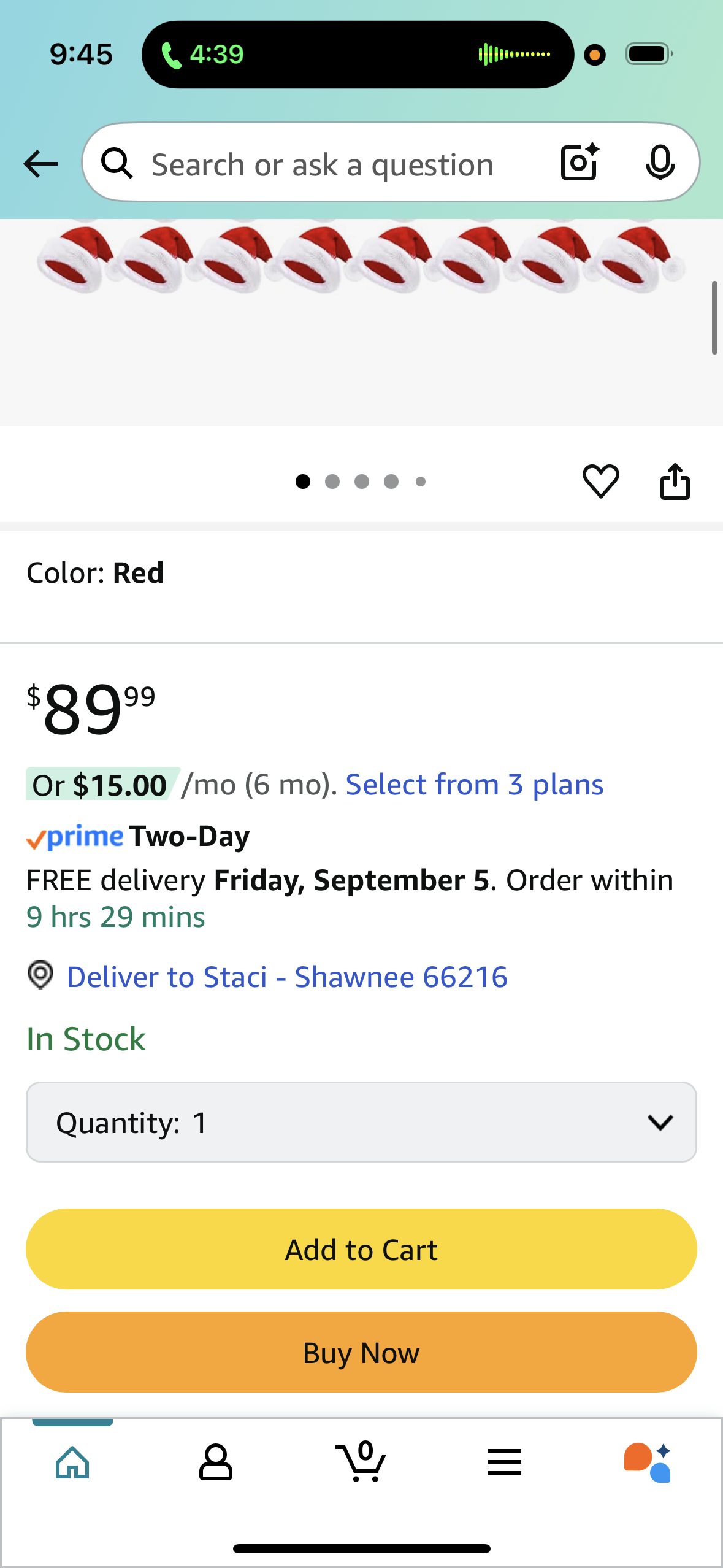Image resolution: width=723 pixels, height=1568 pixels.
Task: Tap the microphone voice search icon
Action: tap(660, 163)
